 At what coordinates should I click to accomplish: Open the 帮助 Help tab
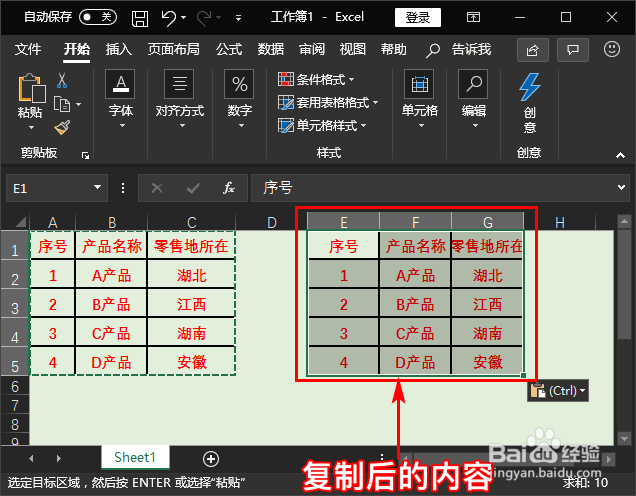click(x=393, y=49)
